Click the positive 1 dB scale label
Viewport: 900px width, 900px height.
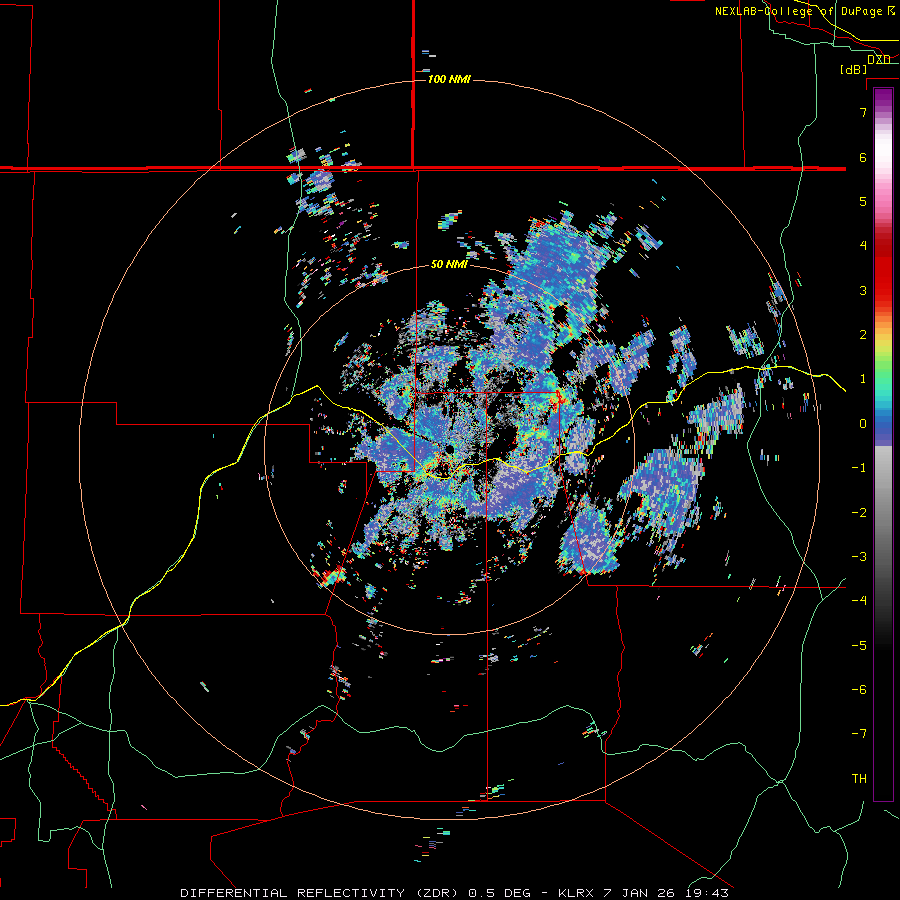tap(863, 379)
